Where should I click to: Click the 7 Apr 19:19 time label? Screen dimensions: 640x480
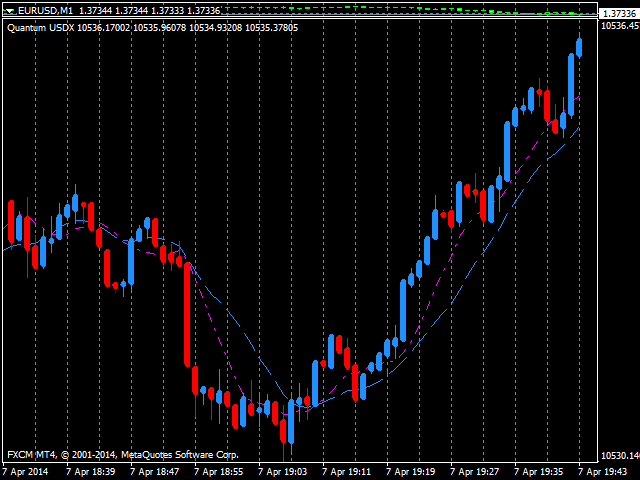pos(411,471)
